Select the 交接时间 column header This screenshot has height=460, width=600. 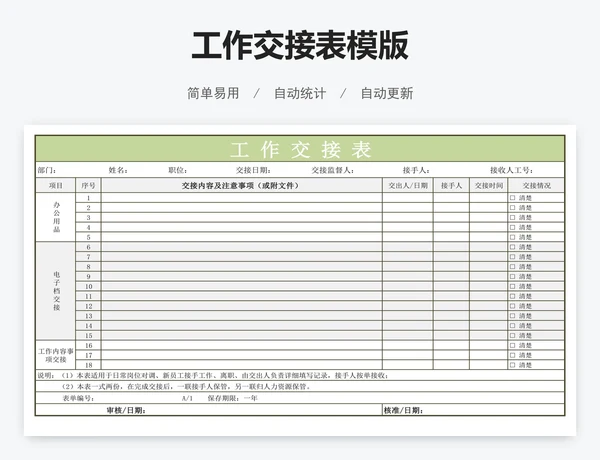click(x=489, y=186)
